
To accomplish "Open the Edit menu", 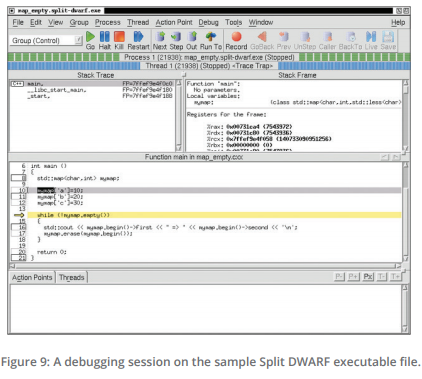I will point(36,22).
